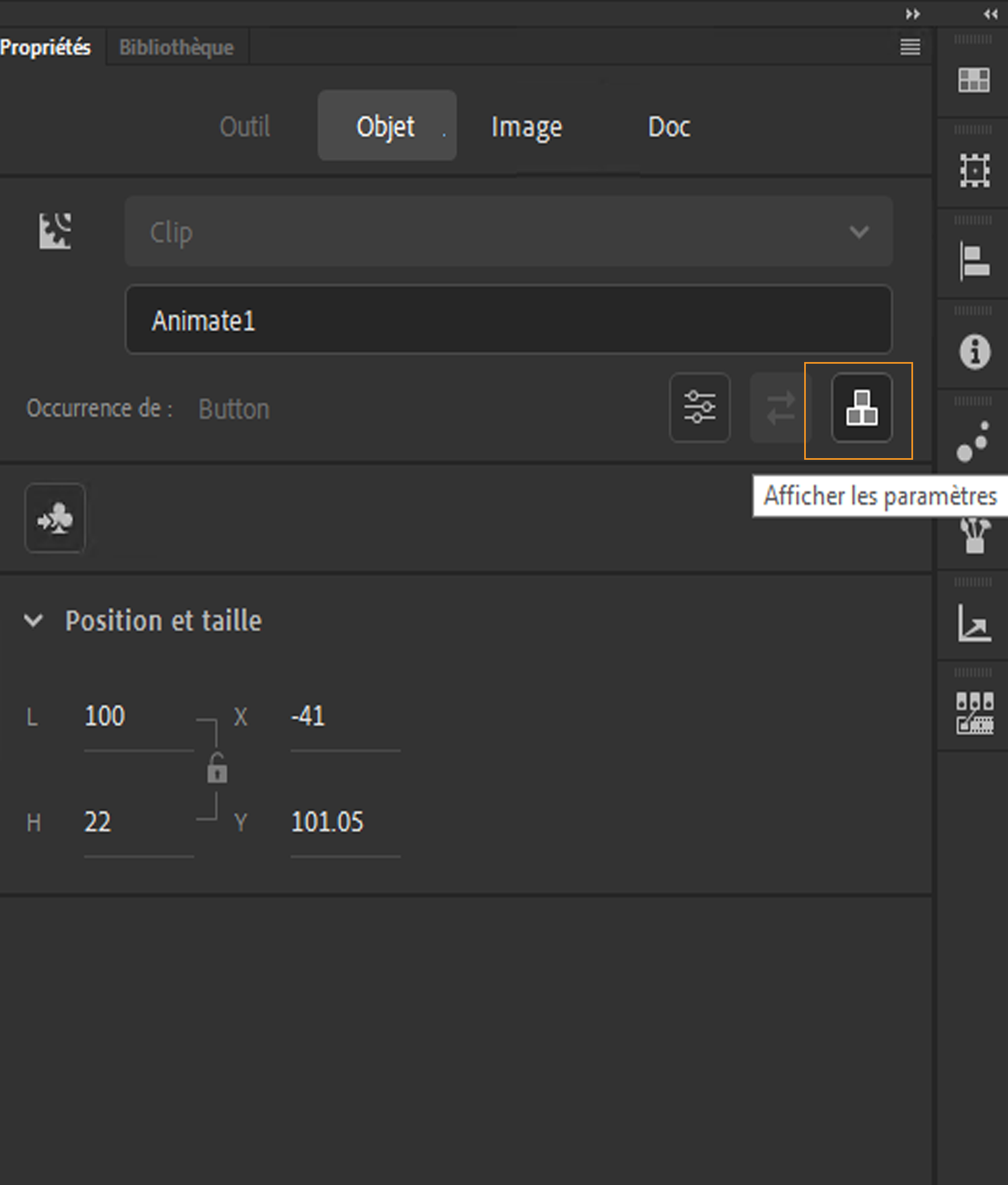Open the Info panel icon in sidebar
The width and height of the screenshot is (1008, 1185).
(974, 351)
